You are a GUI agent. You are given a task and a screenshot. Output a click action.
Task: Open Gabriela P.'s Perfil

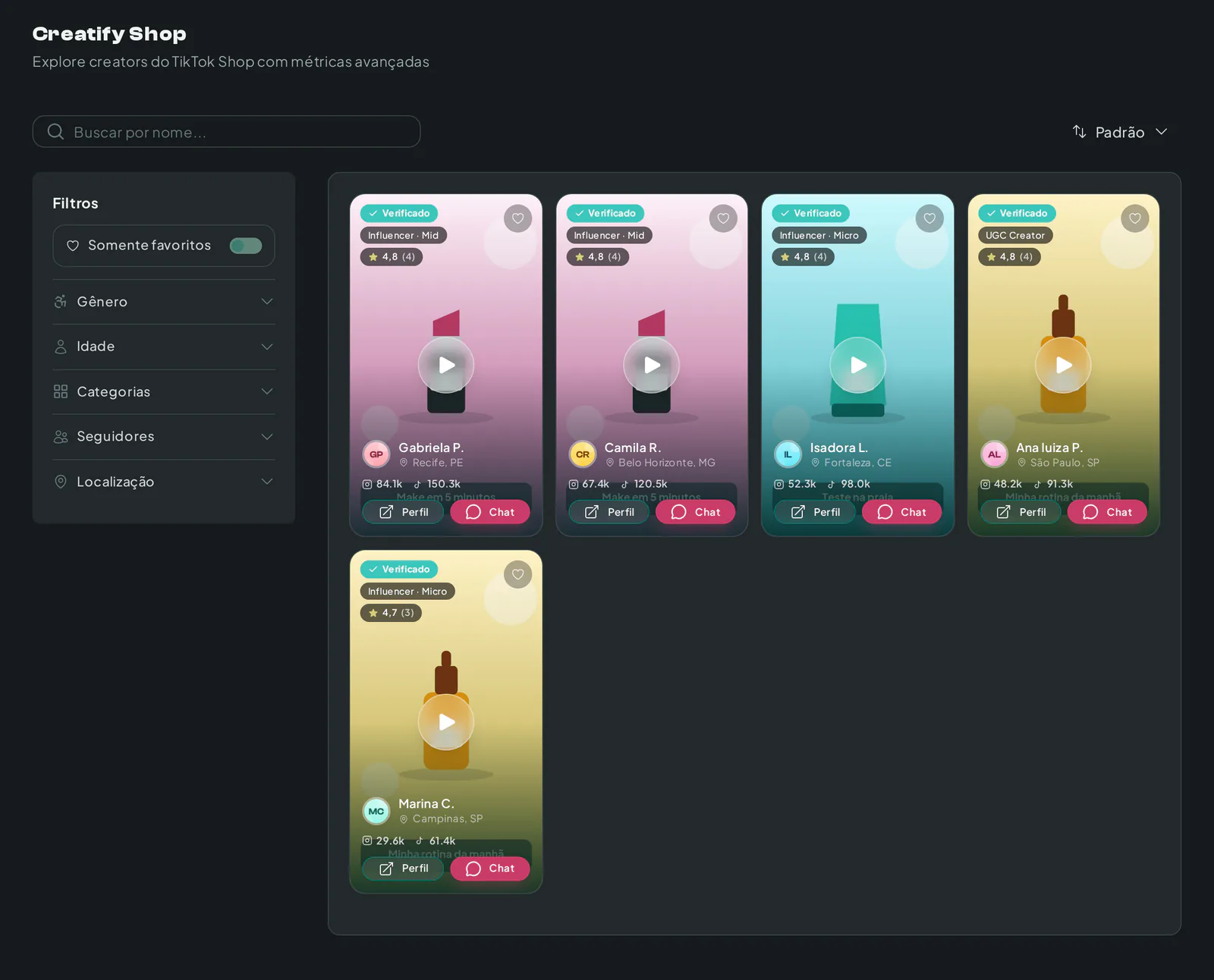pyautogui.click(x=403, y=512)
